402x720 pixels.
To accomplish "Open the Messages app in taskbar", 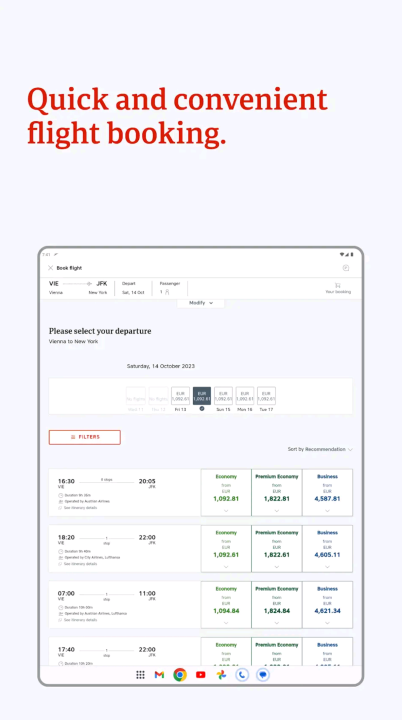I will pos(263,675).
